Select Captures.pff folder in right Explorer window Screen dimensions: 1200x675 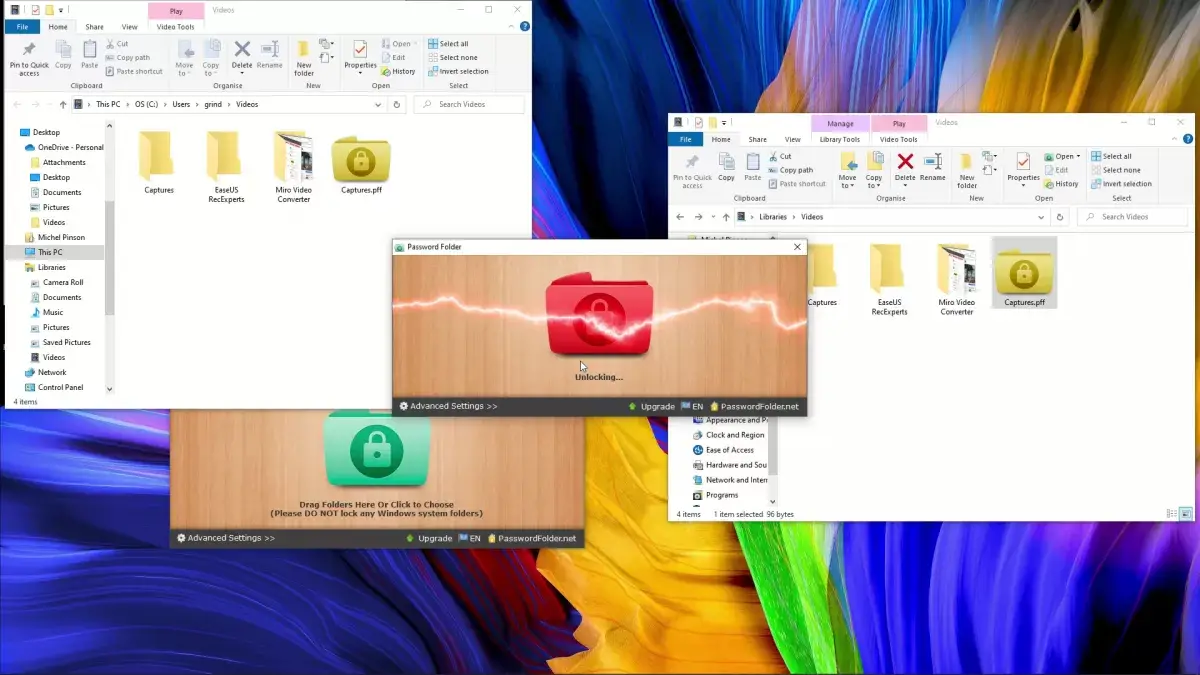[x=1024, y=272]
